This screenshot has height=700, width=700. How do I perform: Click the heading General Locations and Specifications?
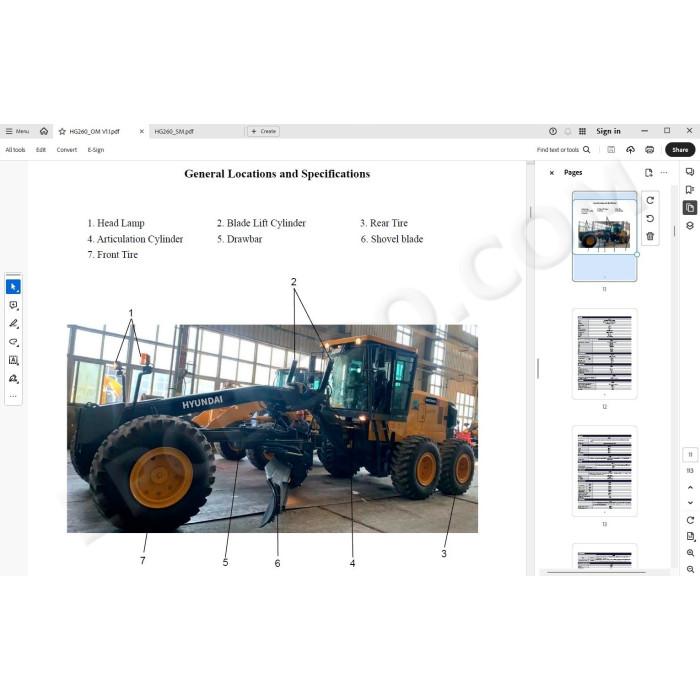(277, 174)
